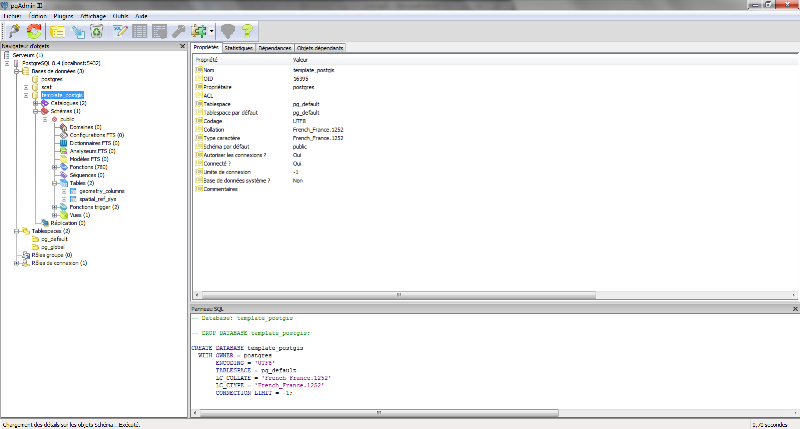Select the geometry_columns table
This screenshot has height=429, width=800.
(100, 190)
